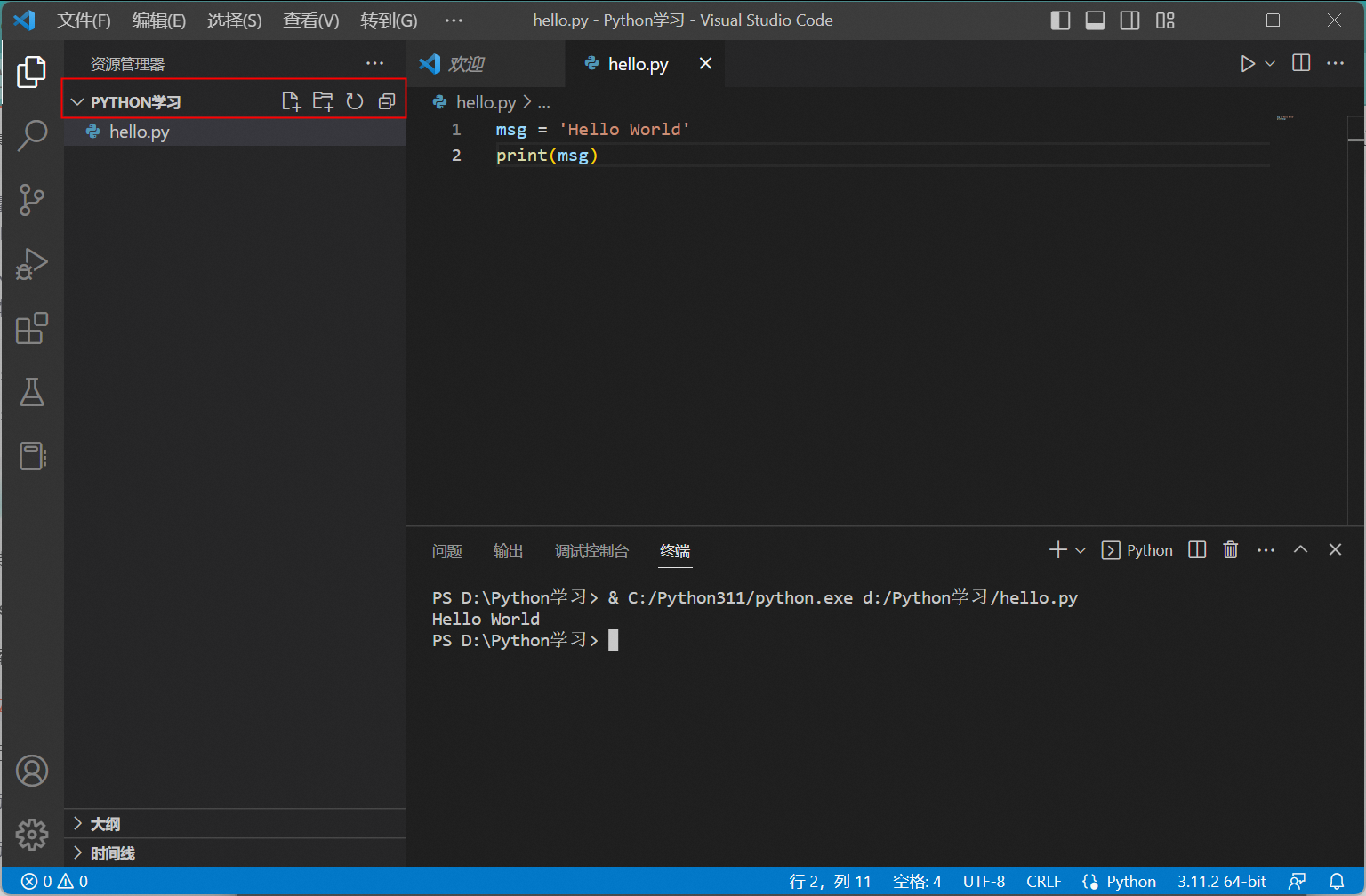Open the Accounts menu icon
Screen dimensions: 1366x896
point(32,771)
